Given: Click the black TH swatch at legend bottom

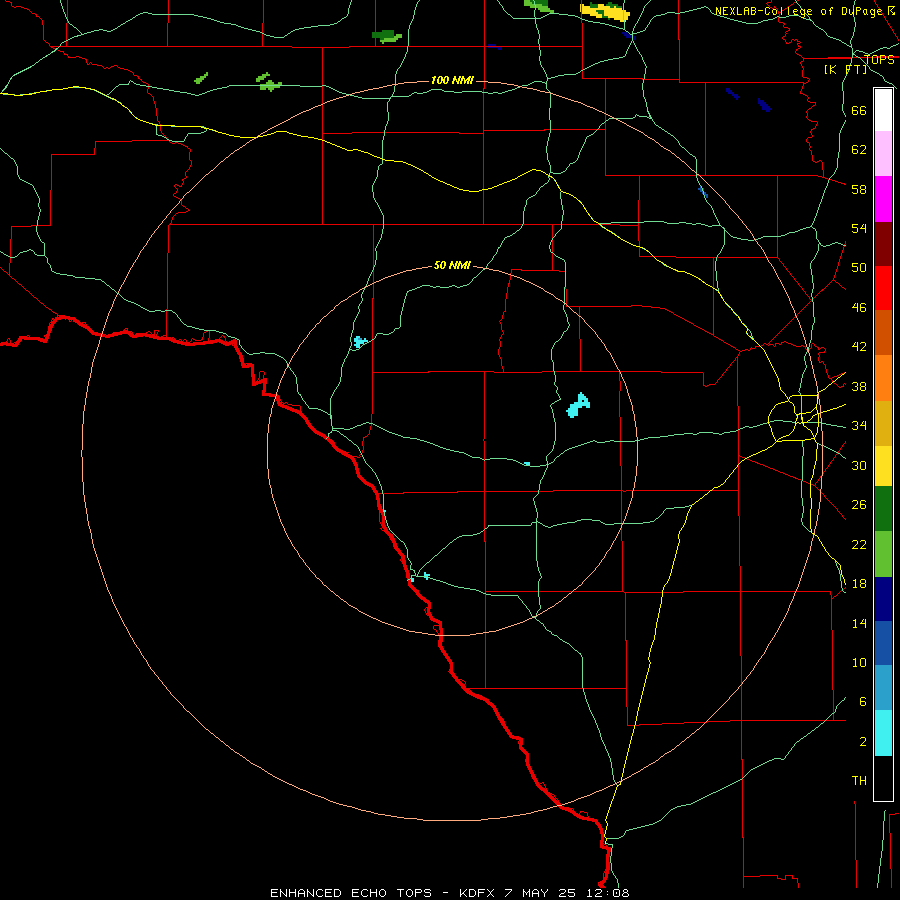Looking at the screenshot, I should pos(883,778).
